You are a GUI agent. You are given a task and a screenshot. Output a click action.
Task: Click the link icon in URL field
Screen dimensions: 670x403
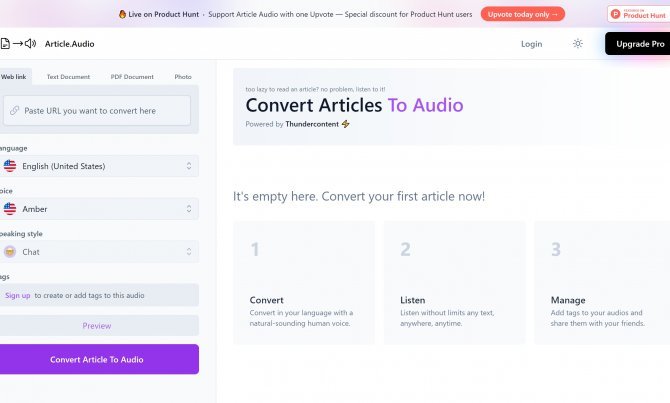[x=15, y=111]
